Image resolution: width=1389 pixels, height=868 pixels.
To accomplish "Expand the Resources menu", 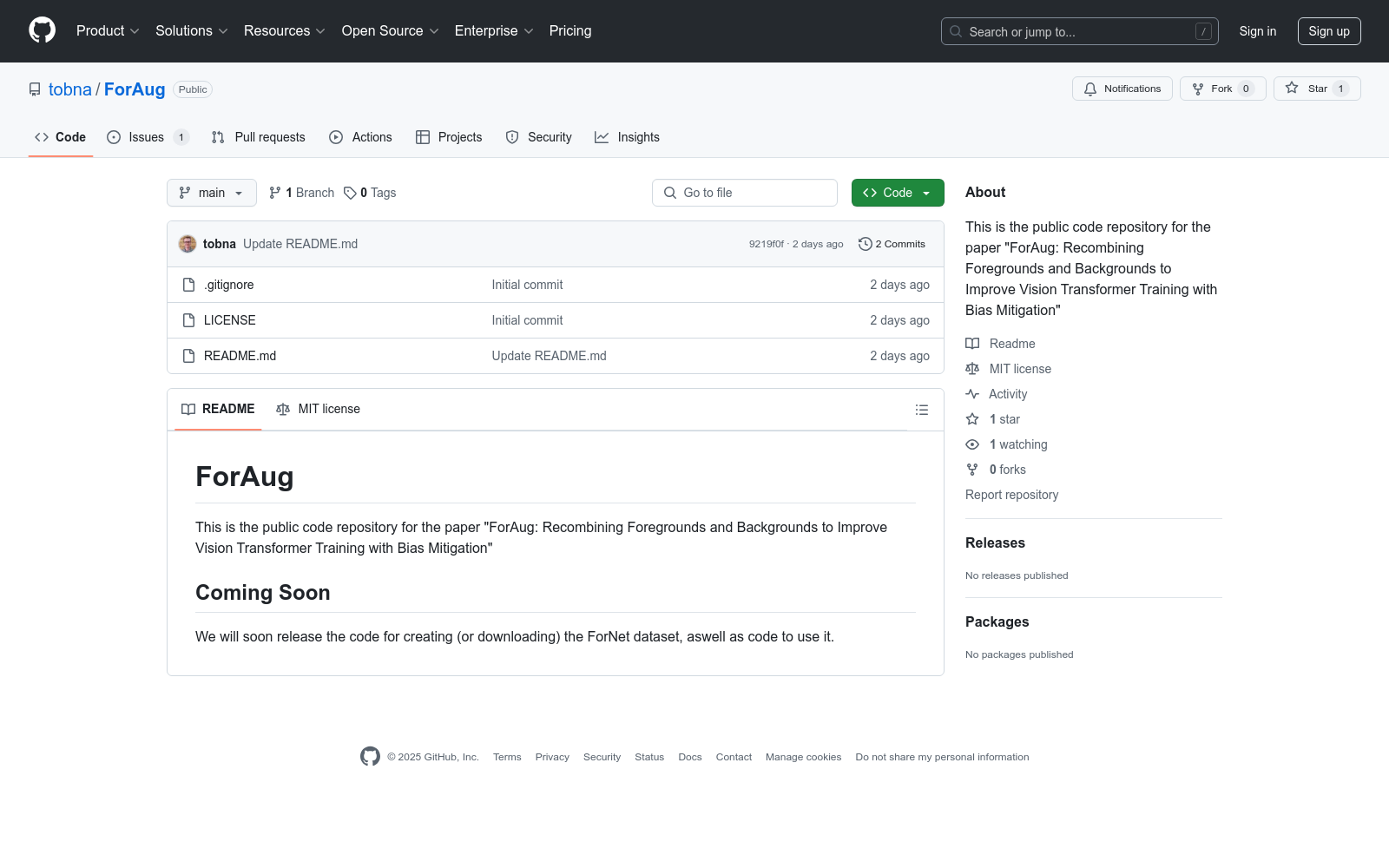I will (285, 30).
